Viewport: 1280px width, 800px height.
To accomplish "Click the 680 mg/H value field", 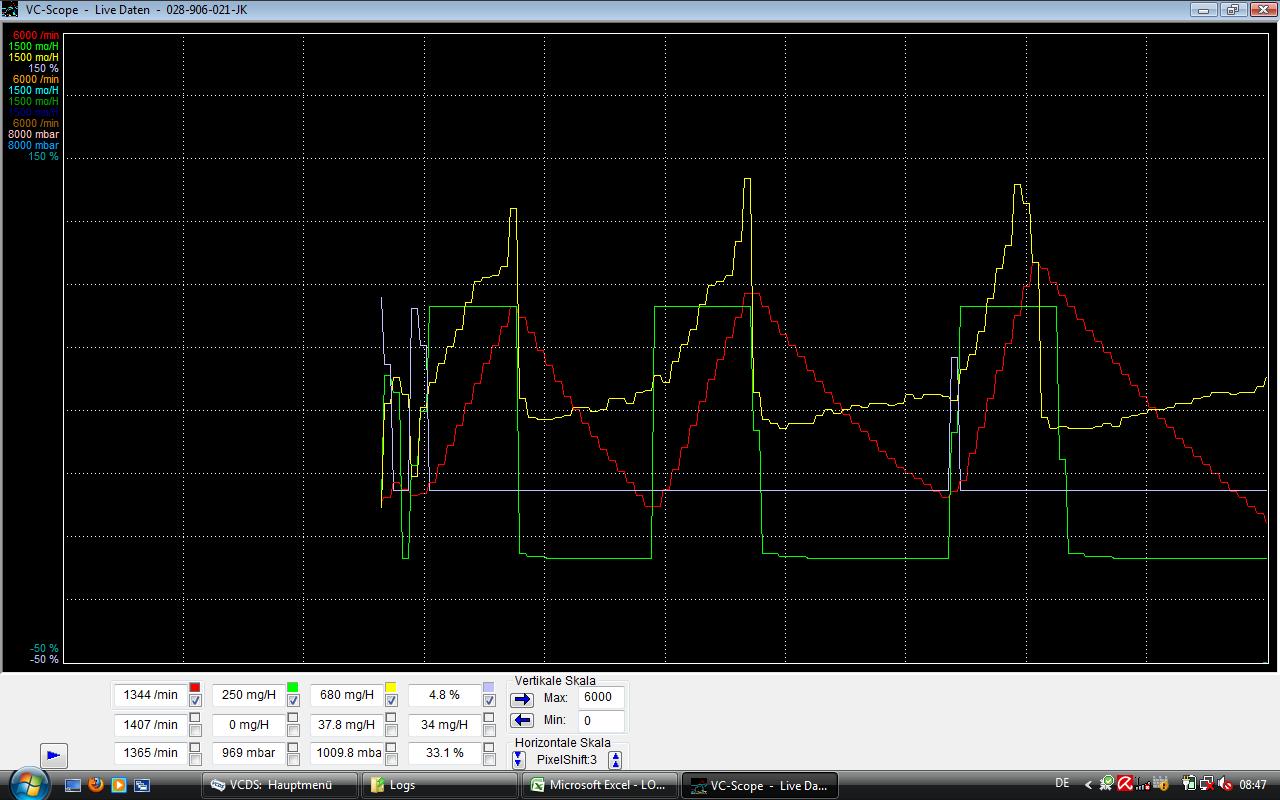I will 347,695.
